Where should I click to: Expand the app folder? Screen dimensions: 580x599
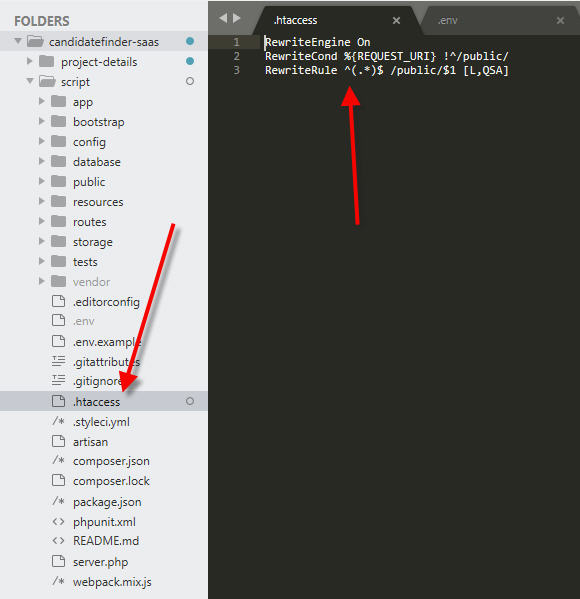[42, 101]
